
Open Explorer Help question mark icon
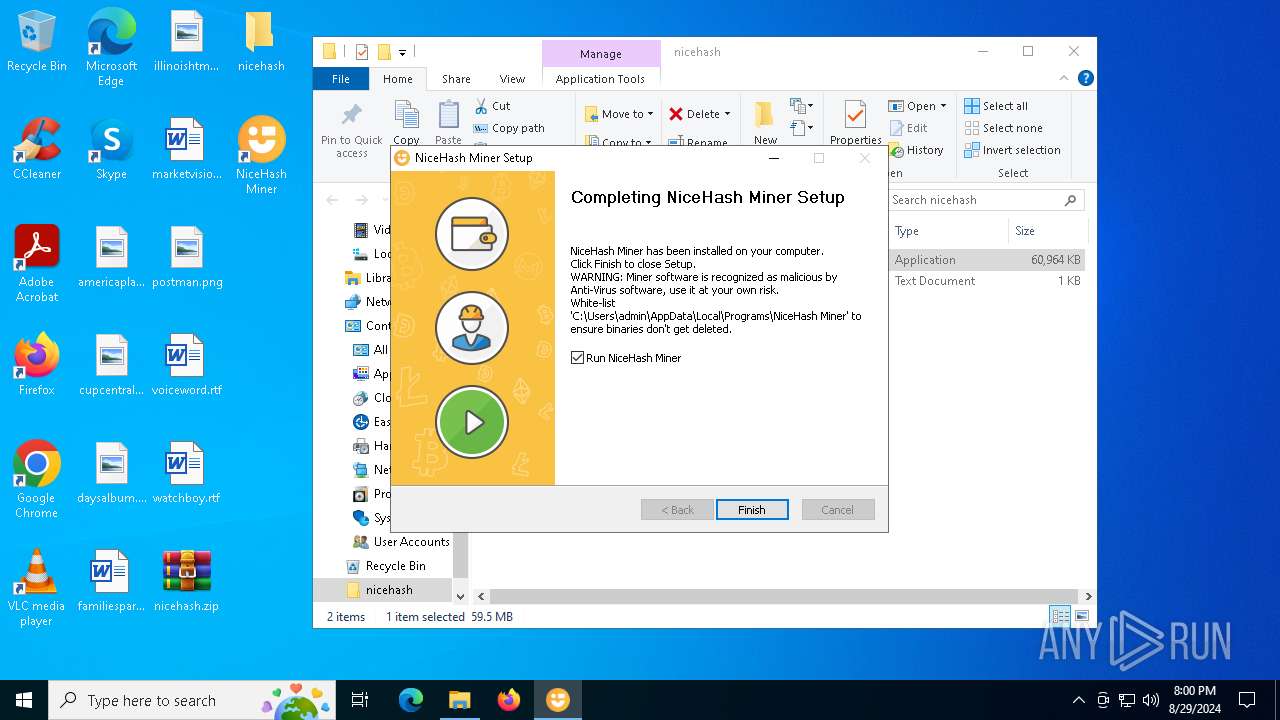1086,78
